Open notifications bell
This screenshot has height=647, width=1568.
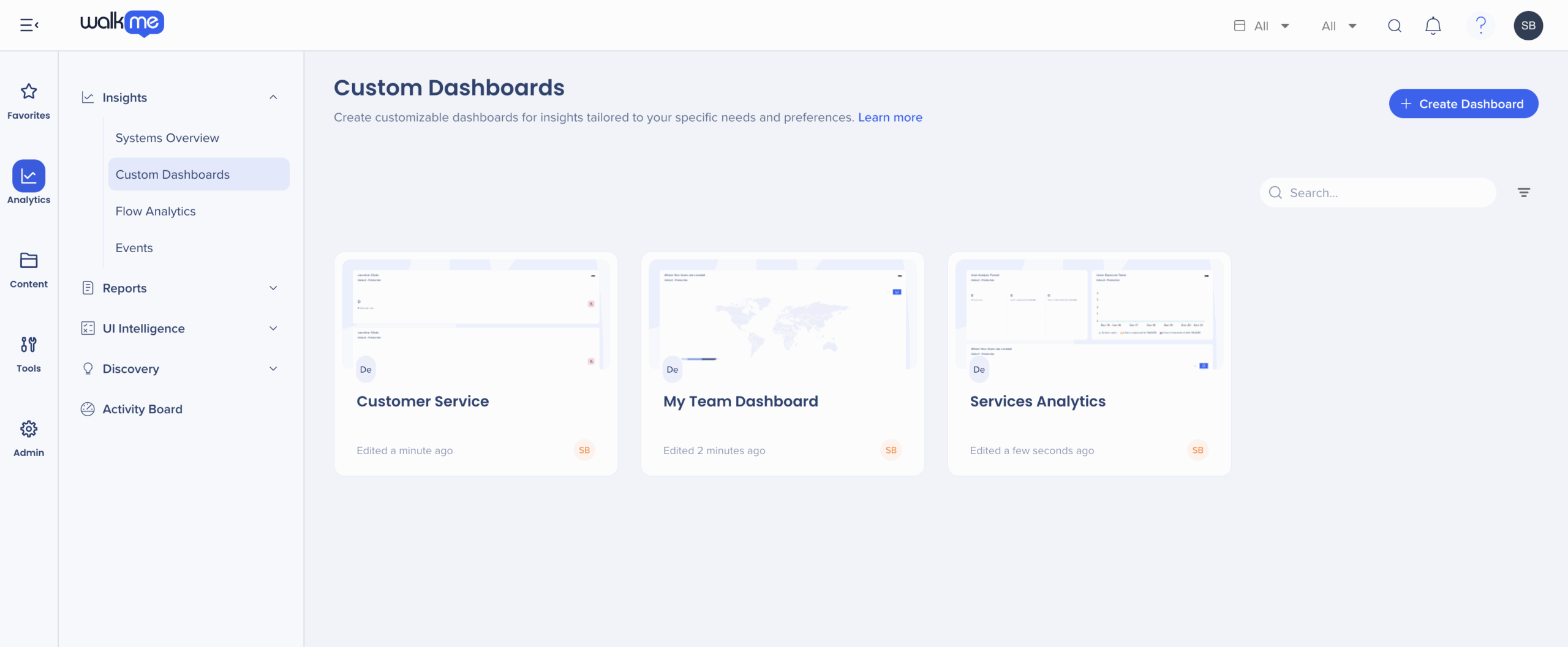tap(1433, 26)
